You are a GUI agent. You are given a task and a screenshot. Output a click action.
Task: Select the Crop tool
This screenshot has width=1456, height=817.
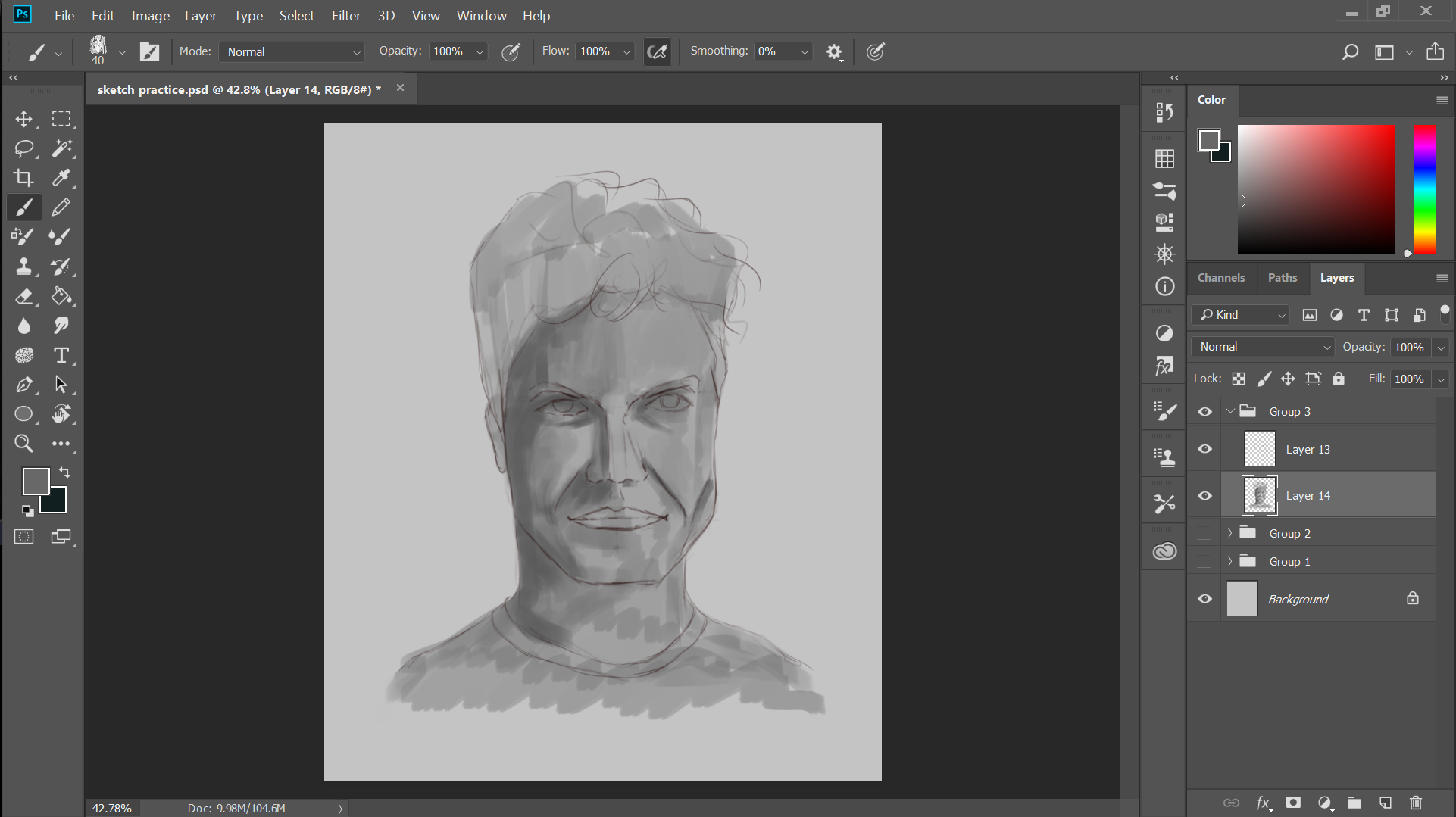(24, 178)
